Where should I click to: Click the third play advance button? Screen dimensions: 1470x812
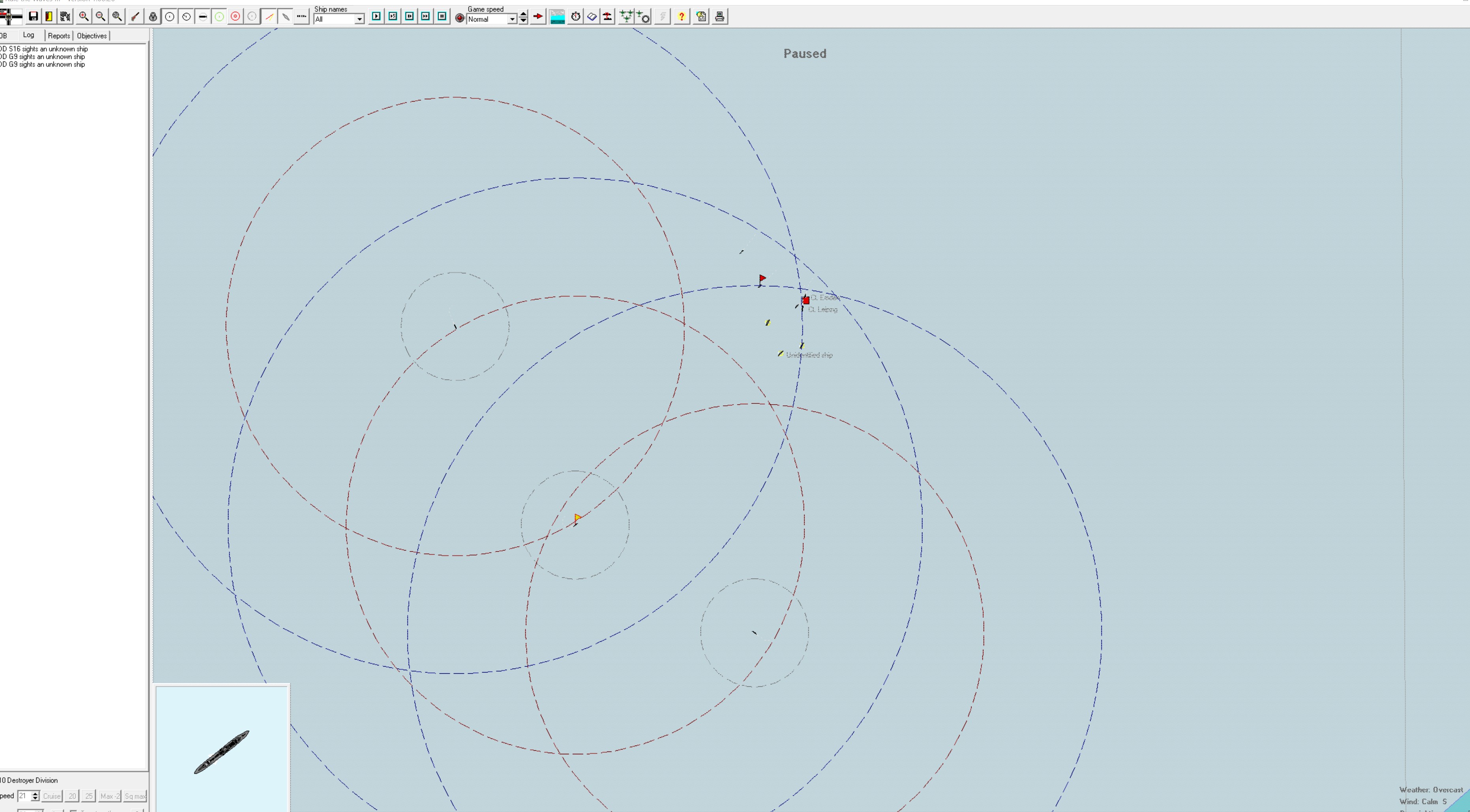(x=409, y=17)
